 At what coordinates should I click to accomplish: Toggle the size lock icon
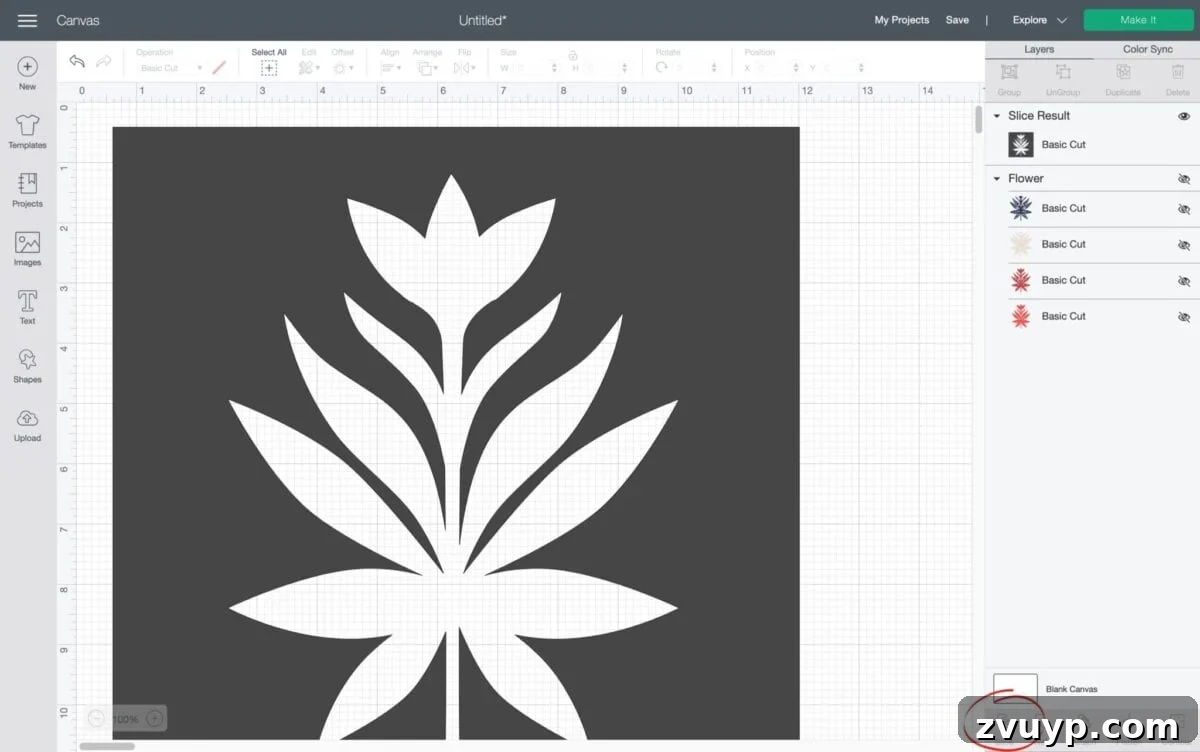[x=572, y=56]
